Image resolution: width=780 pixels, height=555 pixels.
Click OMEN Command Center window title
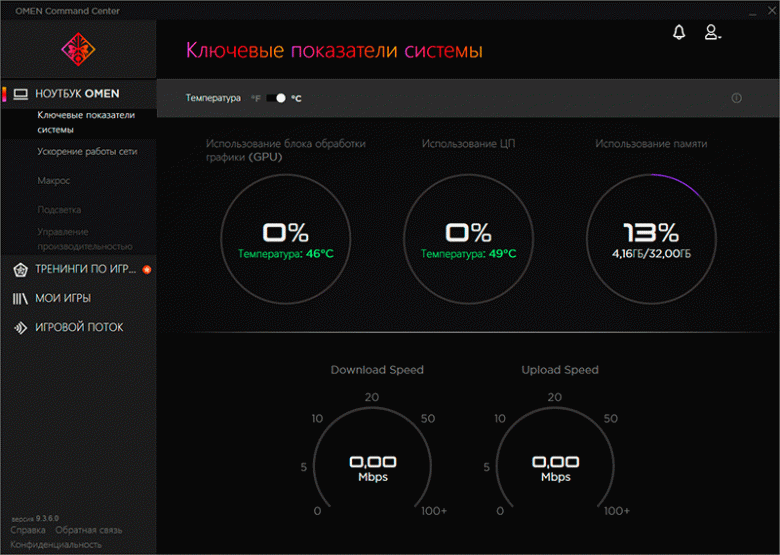click(67, 11)
